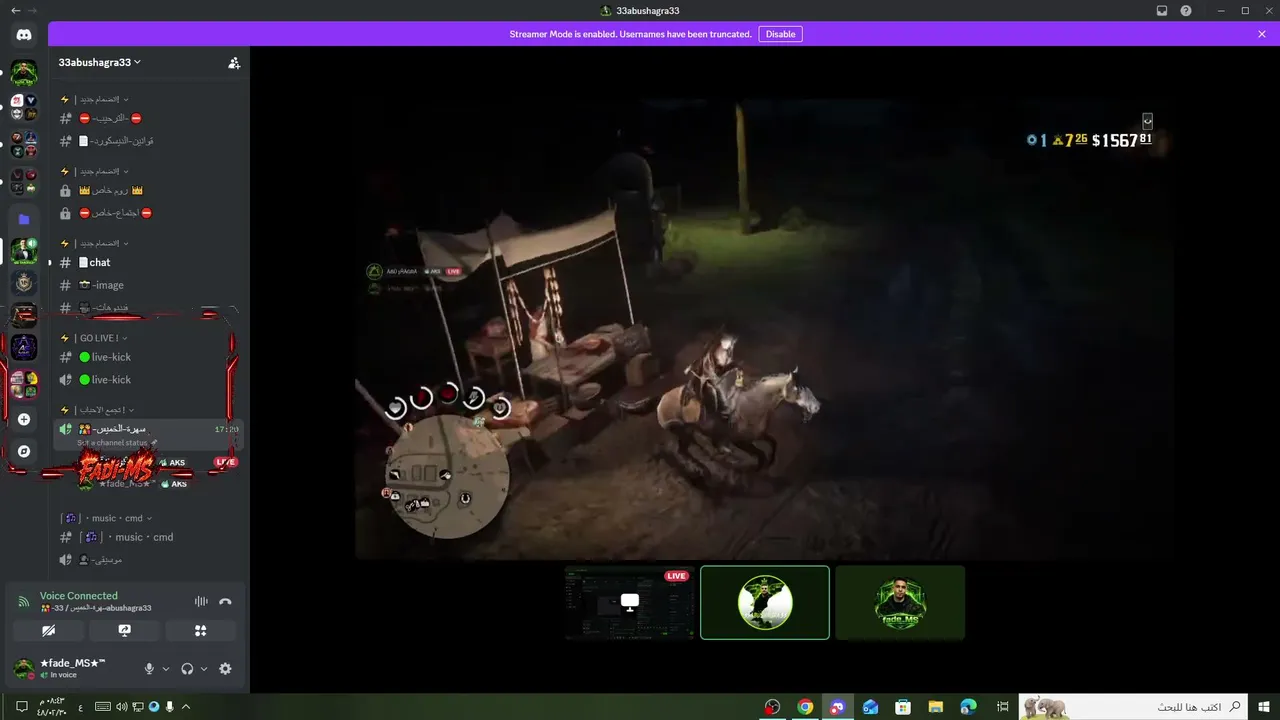The image size is (1280, 720).
Task: Select the live screen share thumbnail
Action: 630,602
